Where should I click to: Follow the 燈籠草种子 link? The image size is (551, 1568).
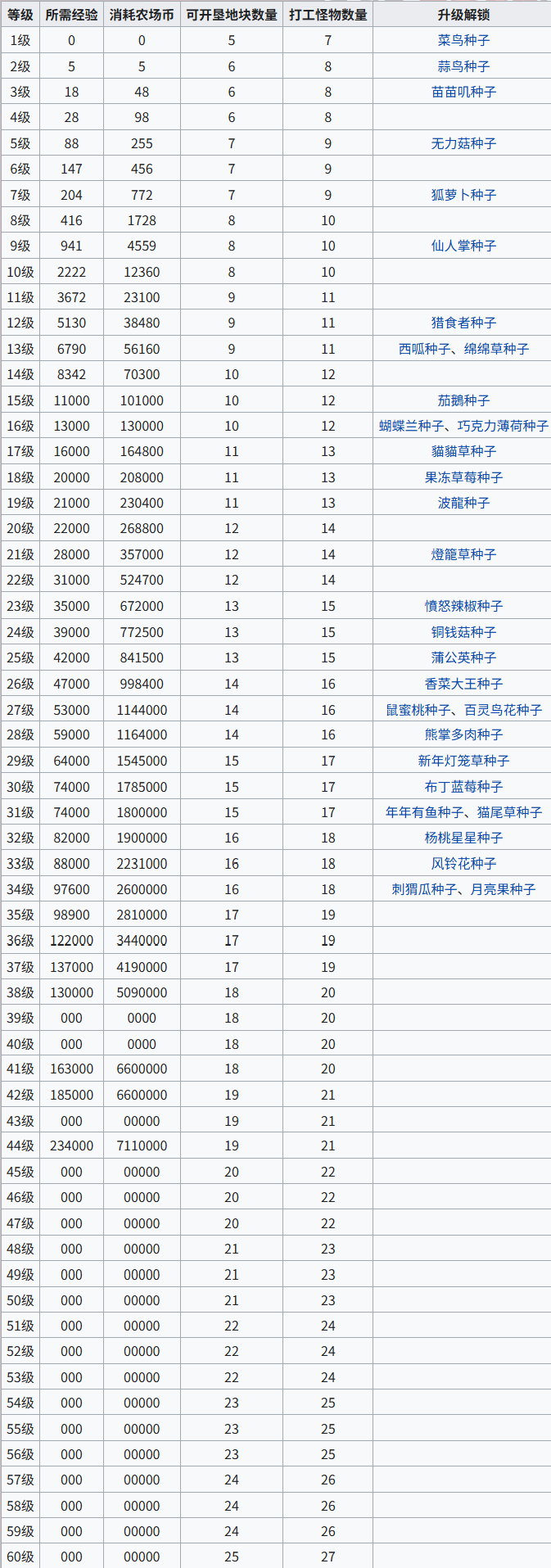click(x=463, y=554)
